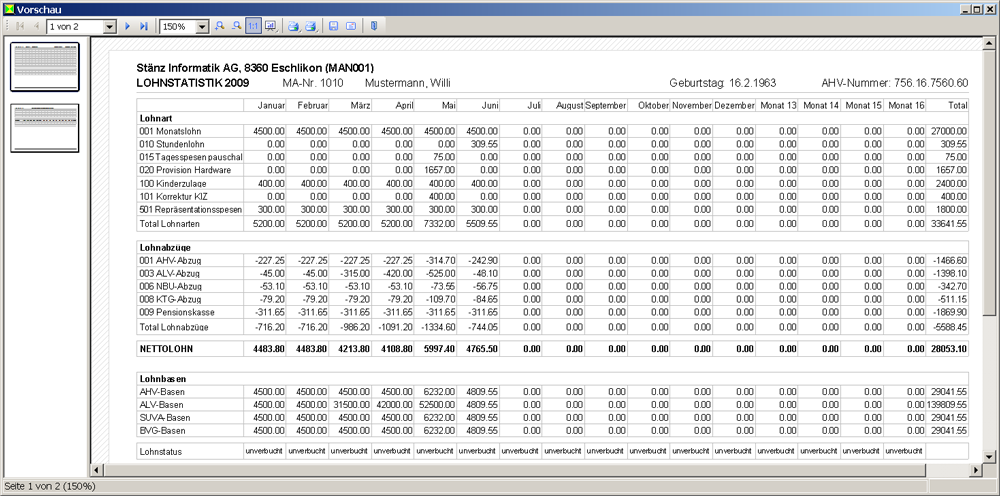1000x496 pixels.
Task: Go to the next page
Action: 128,26
